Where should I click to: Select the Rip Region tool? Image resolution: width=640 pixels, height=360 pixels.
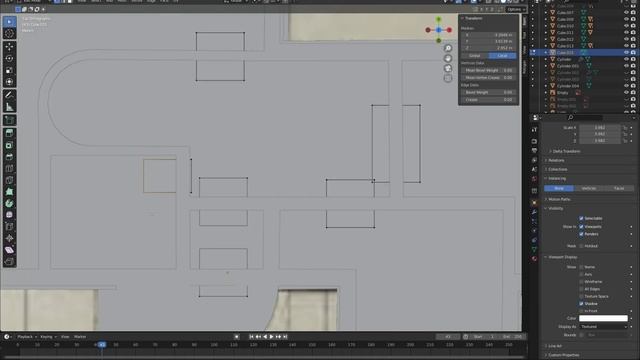[x=9, y=262]
